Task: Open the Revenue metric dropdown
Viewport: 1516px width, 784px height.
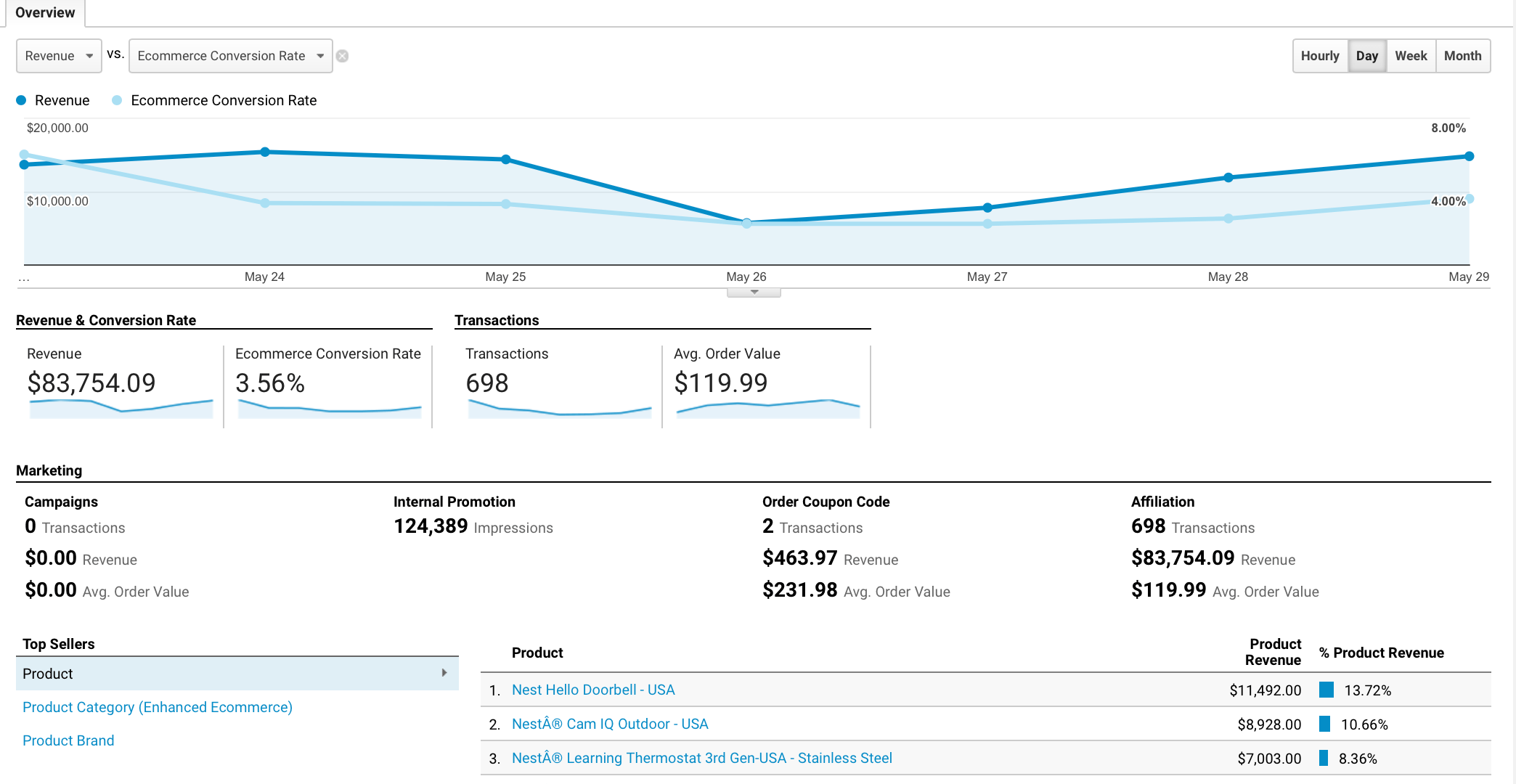Action: [x=59, y=56]
